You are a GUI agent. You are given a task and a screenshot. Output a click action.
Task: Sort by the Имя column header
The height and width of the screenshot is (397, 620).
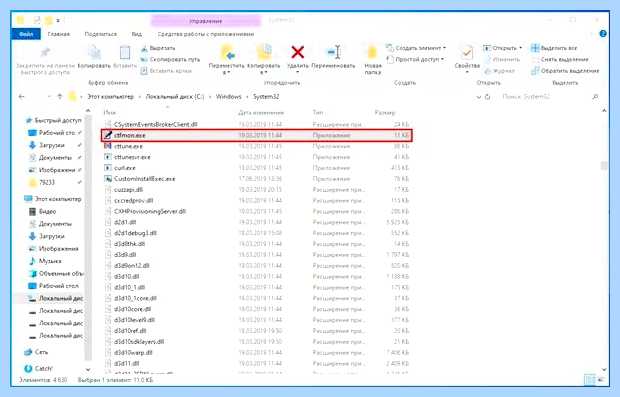[x=110, y=113]
